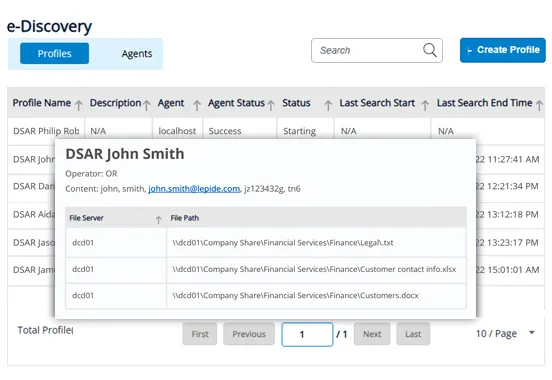Click the Customer contact info.xlsx file path

click(x=314, y=269)
